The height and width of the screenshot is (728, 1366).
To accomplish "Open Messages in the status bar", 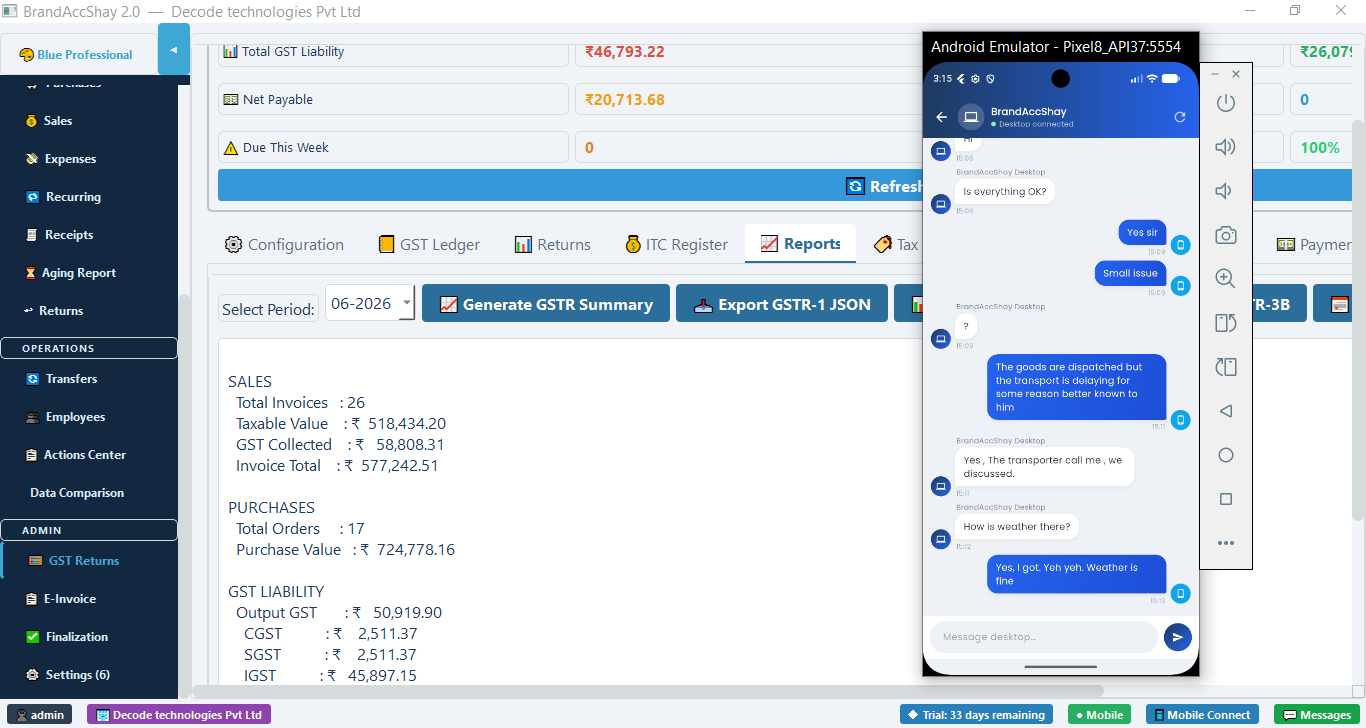I will (1317, 715).
